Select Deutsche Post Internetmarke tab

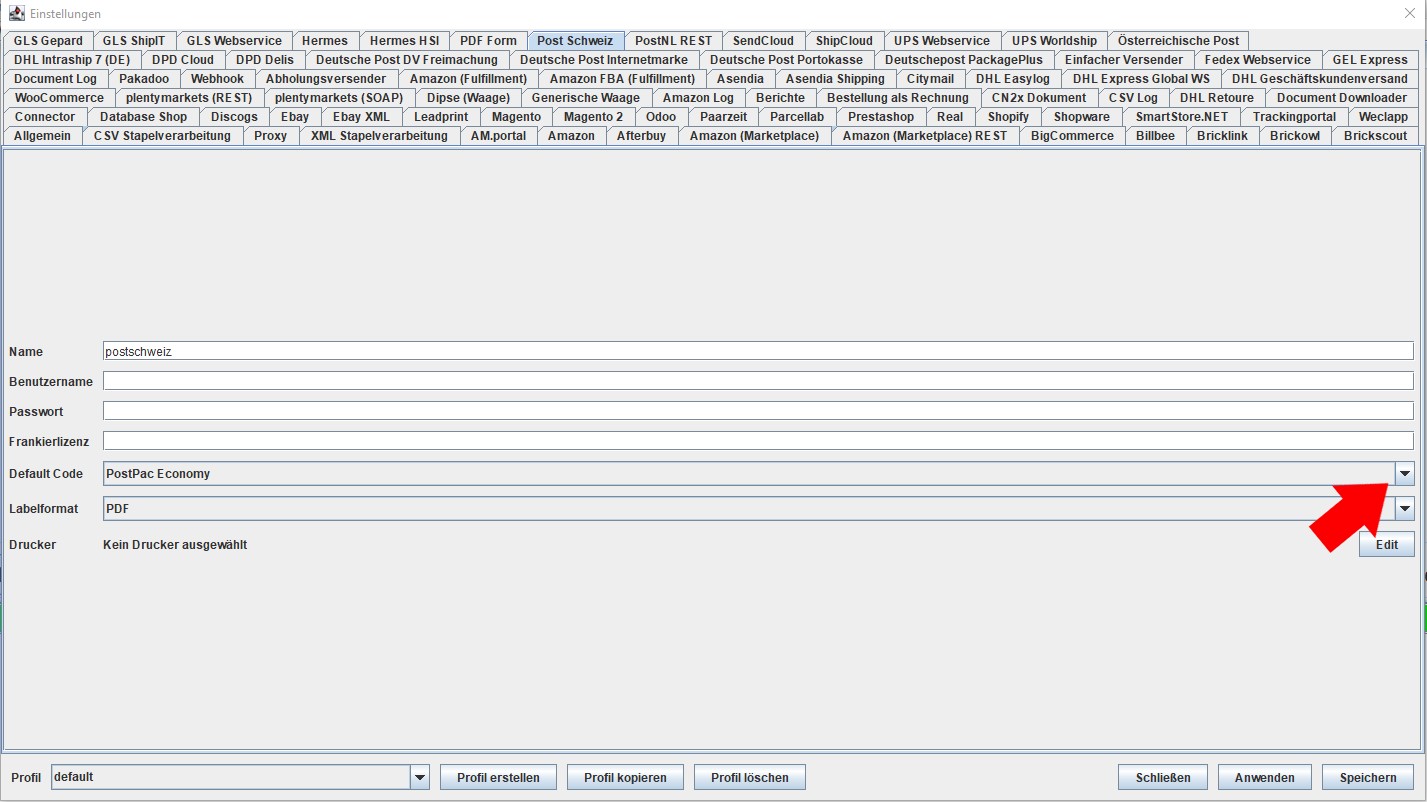pos(604,60)
